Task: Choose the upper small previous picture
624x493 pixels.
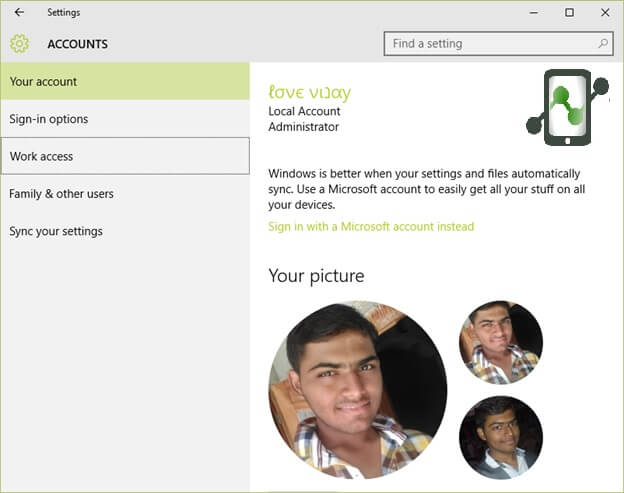Action: (501, 342)
